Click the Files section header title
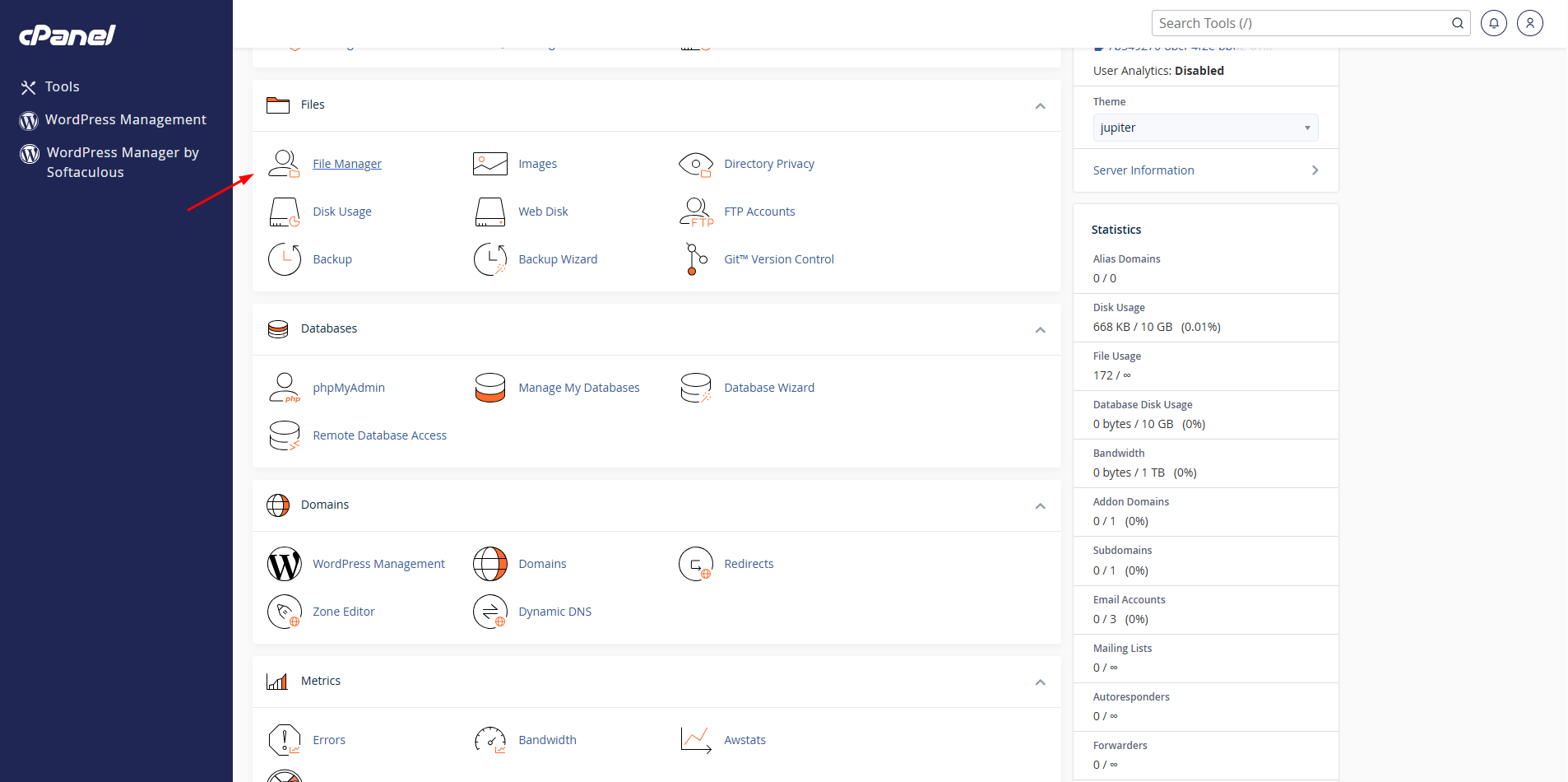 [x=313, y=105]
